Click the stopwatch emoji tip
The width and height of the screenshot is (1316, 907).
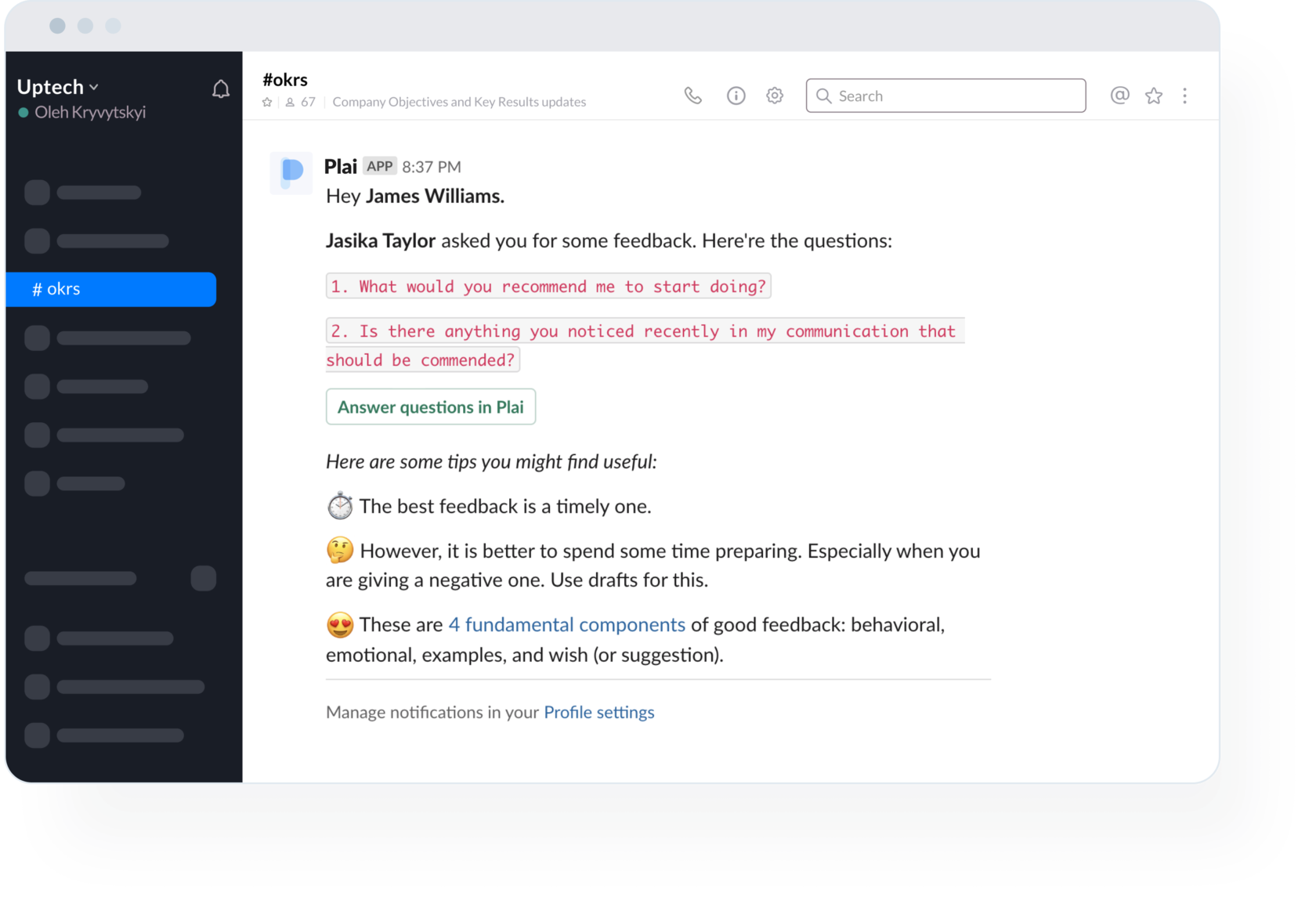point(340,506)
